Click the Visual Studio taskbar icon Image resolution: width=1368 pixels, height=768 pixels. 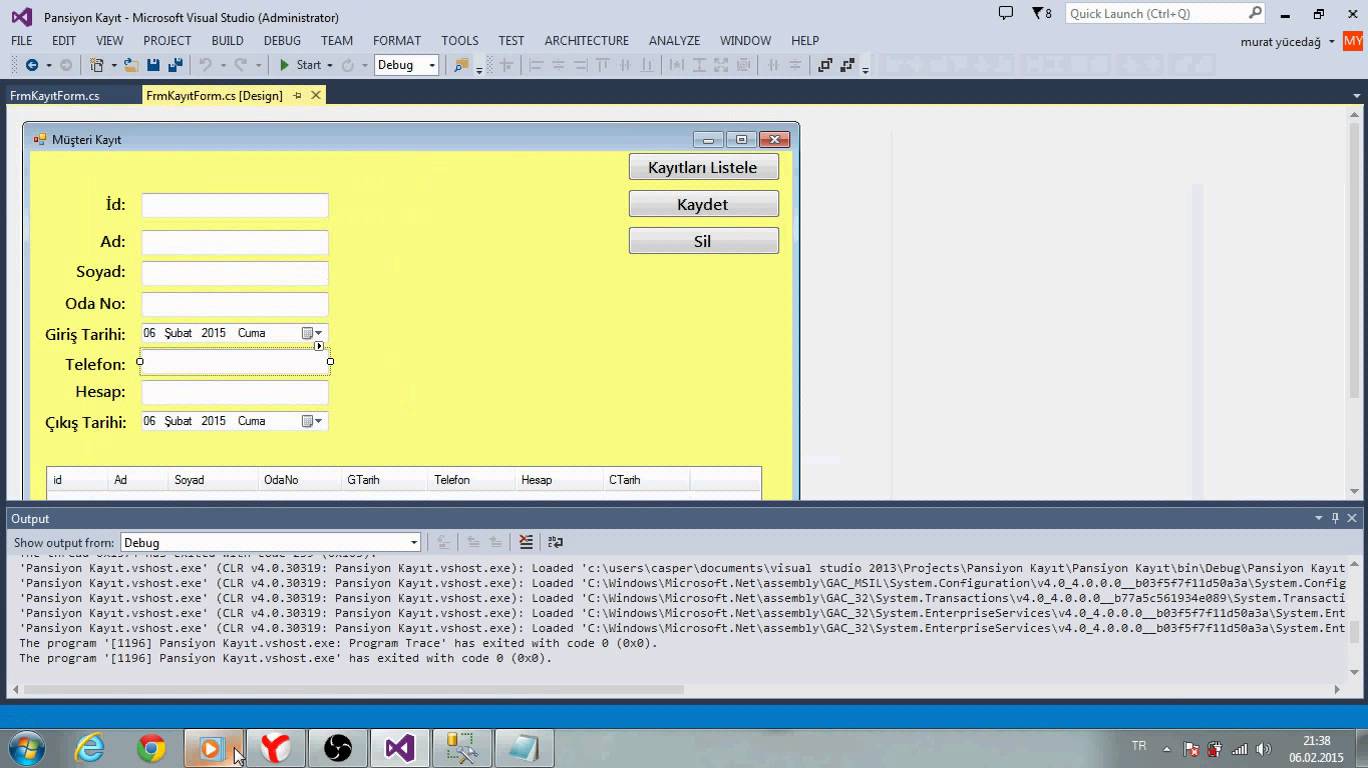point(400,748)
